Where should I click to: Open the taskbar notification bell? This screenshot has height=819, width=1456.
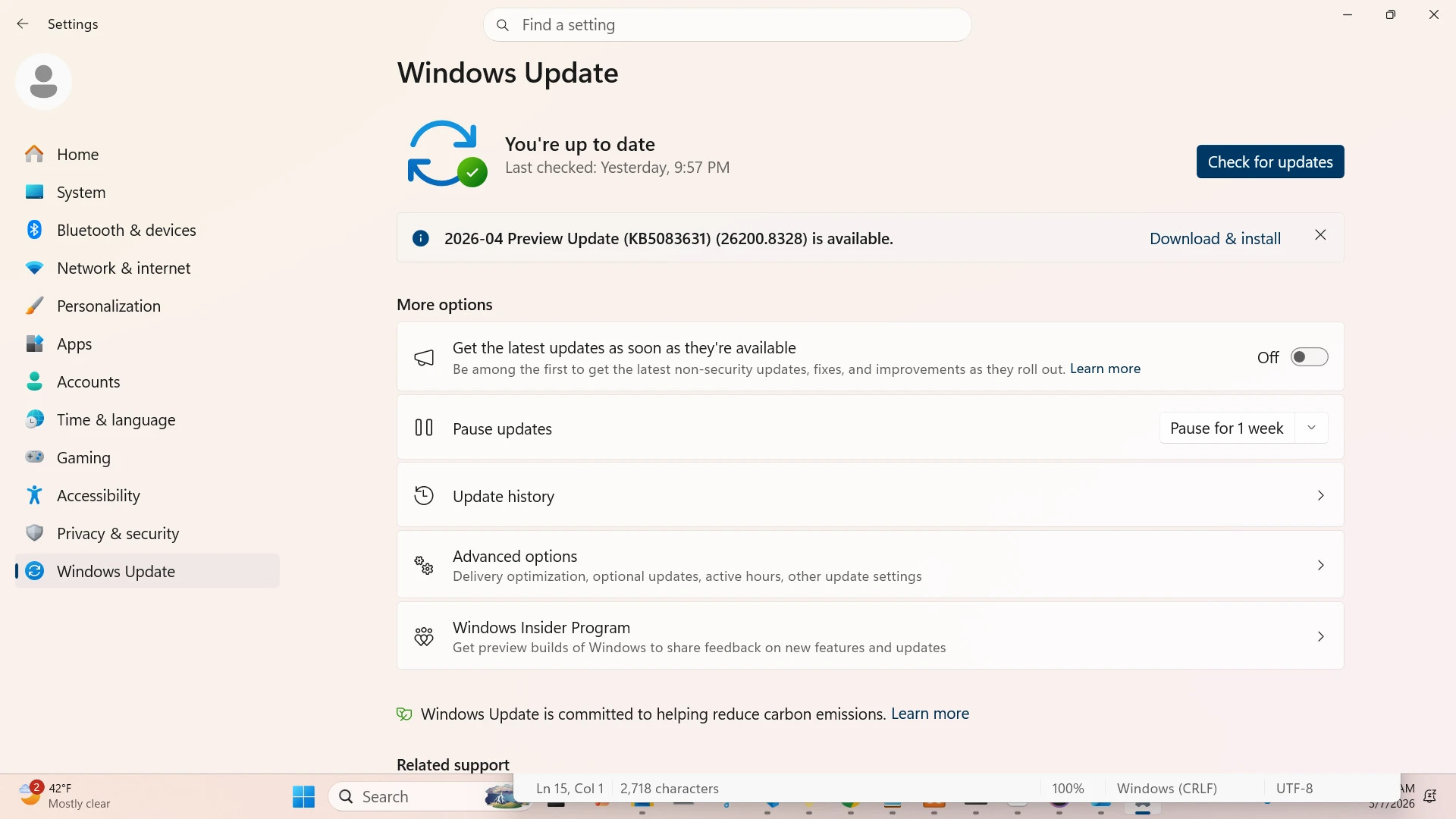point(1429,796)
